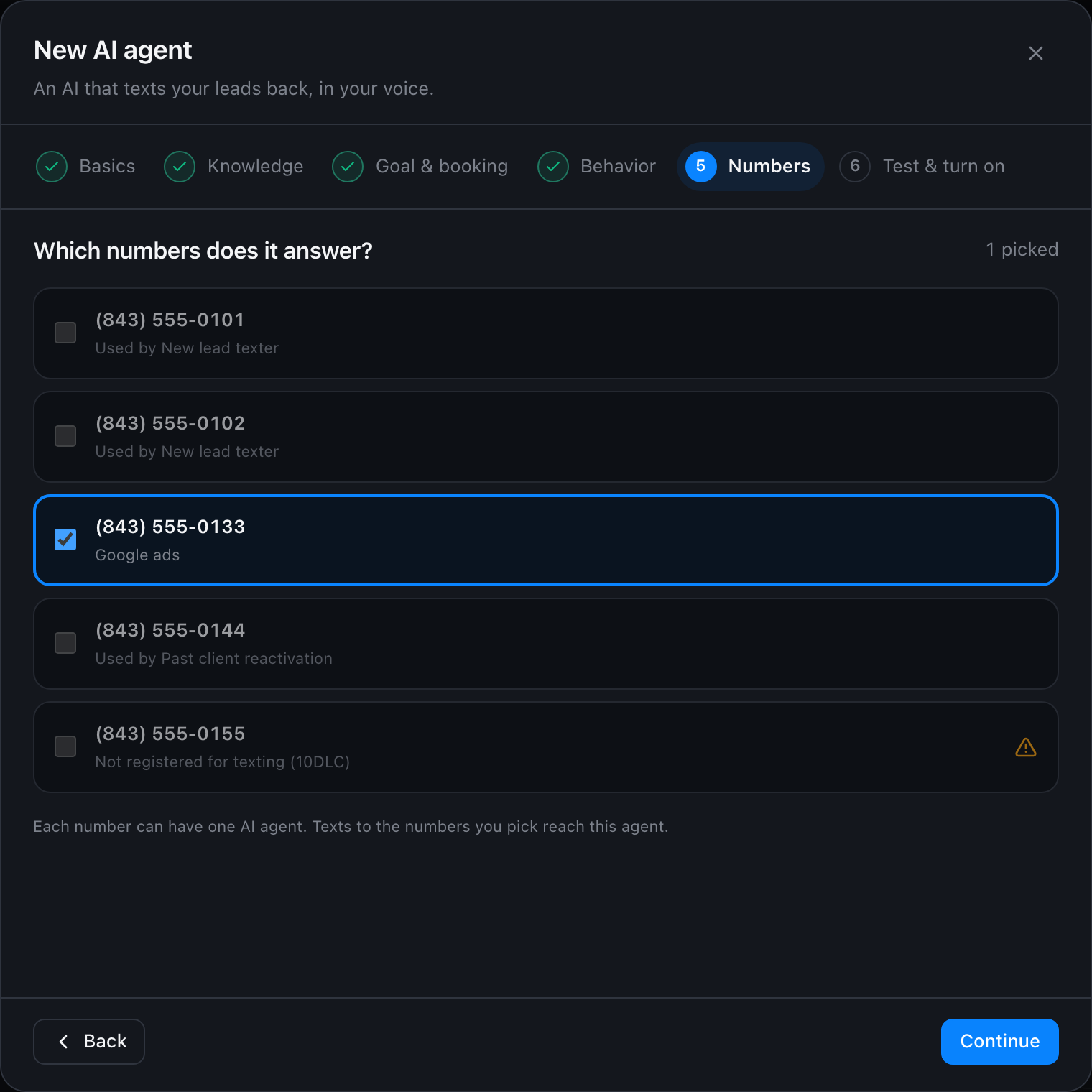This screenshot has height=1092, width=1092.
Task: Go to the Knowledge step
Action: (x=234, y=167)
